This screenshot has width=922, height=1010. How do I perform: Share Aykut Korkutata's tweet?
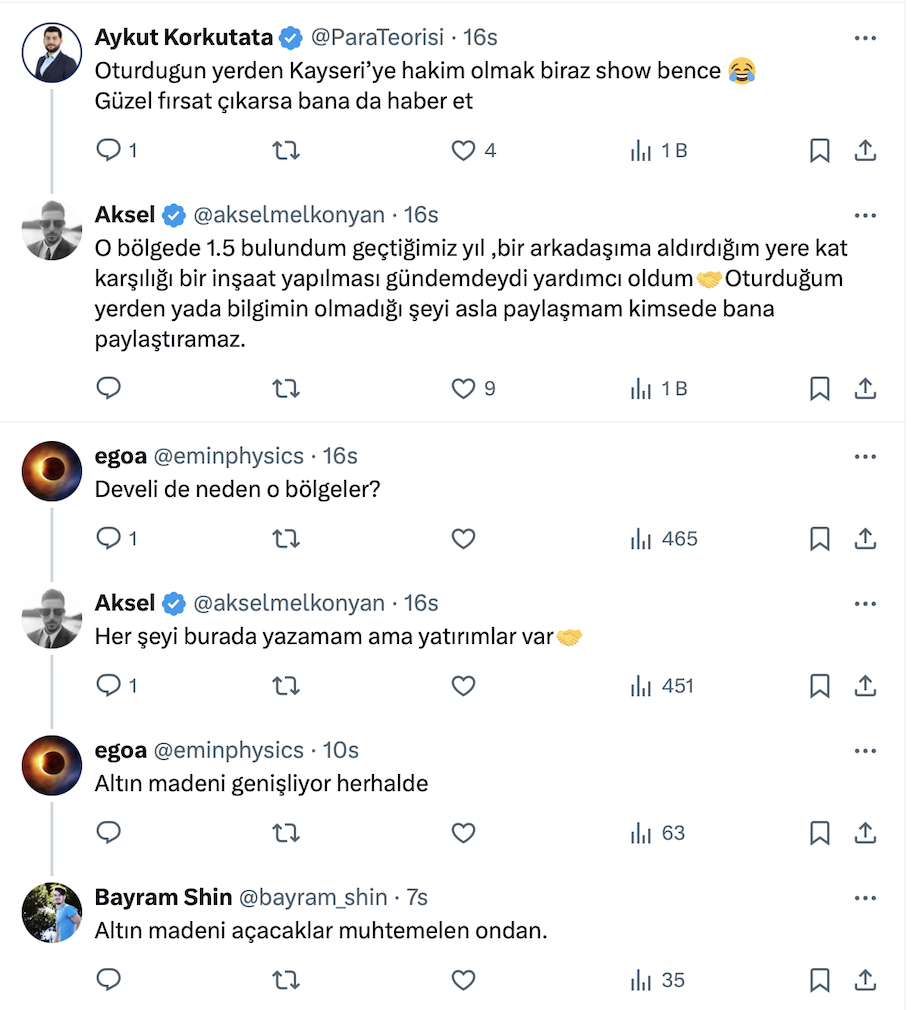(866, 150)
